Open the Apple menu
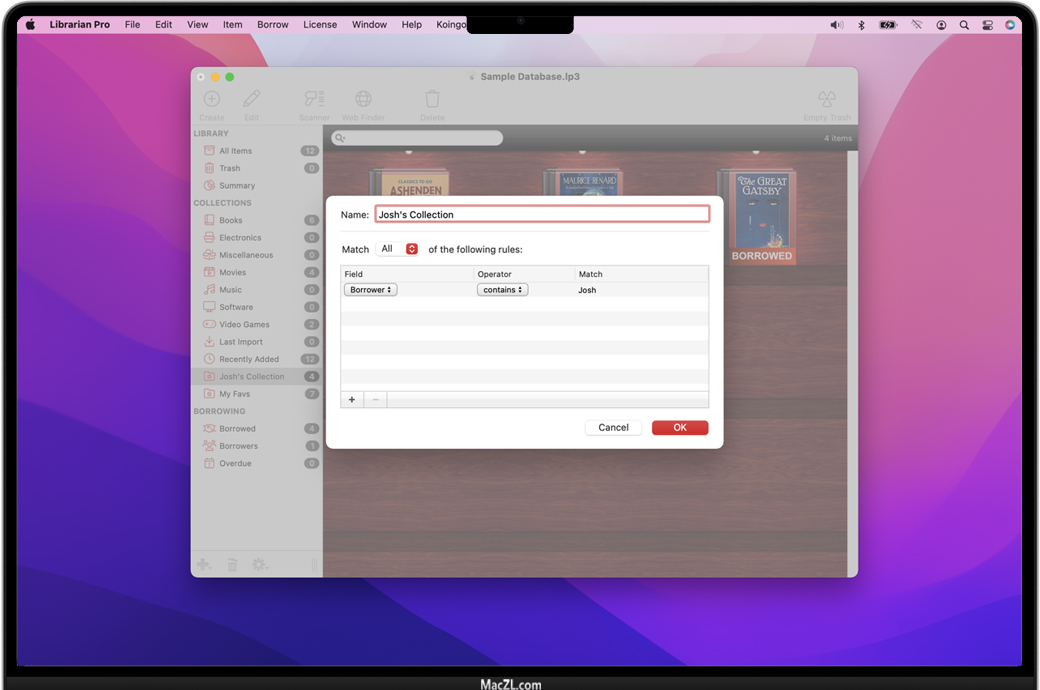This screenshot has height=690, width=1040. point(30,25)
